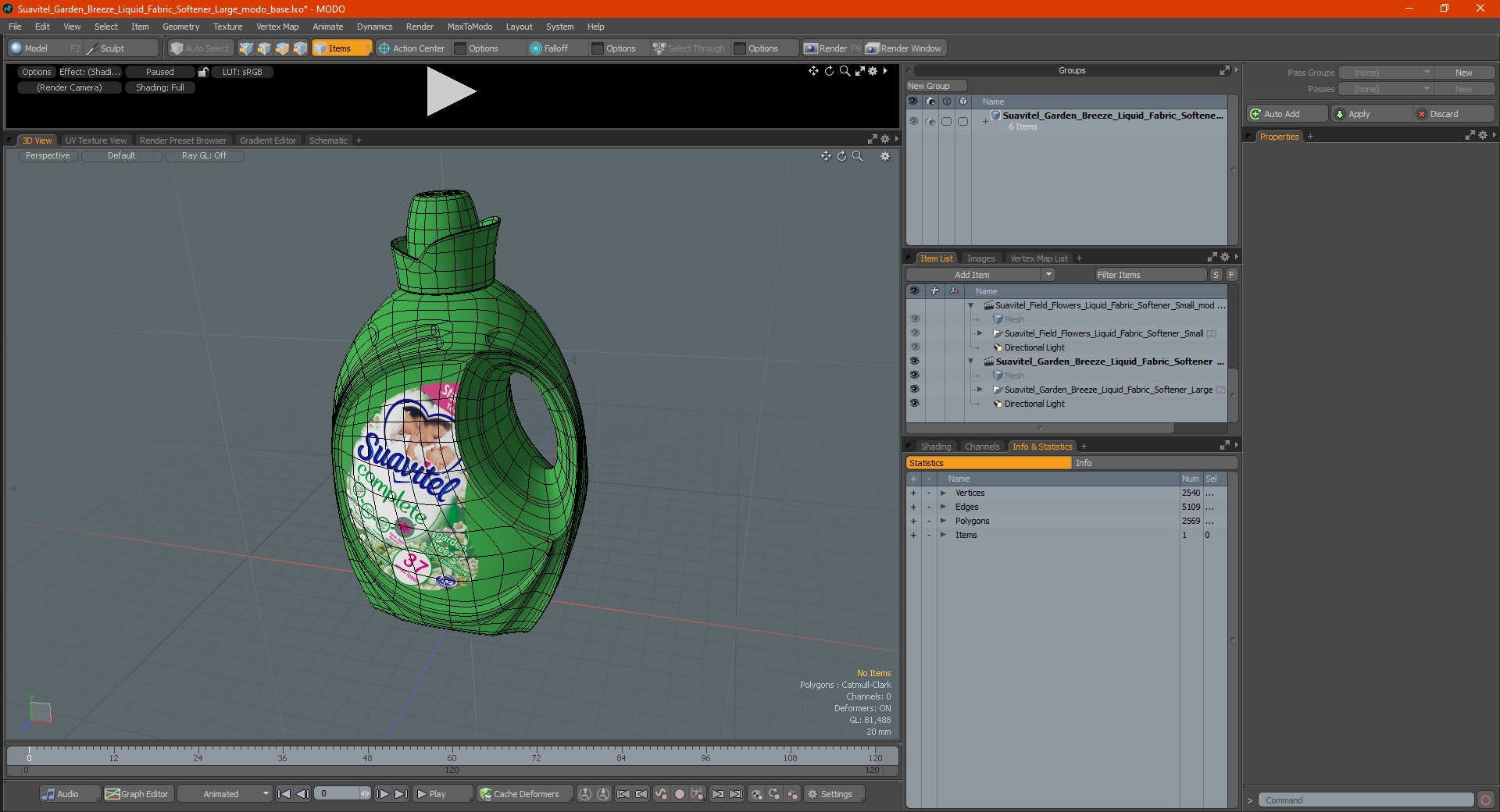Step to previous frame

303,794
